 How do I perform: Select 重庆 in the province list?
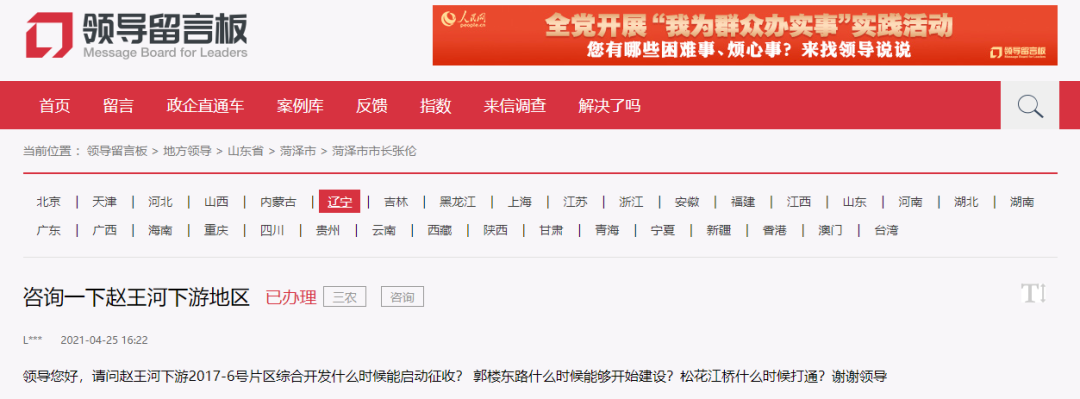(x=216, y=230)
